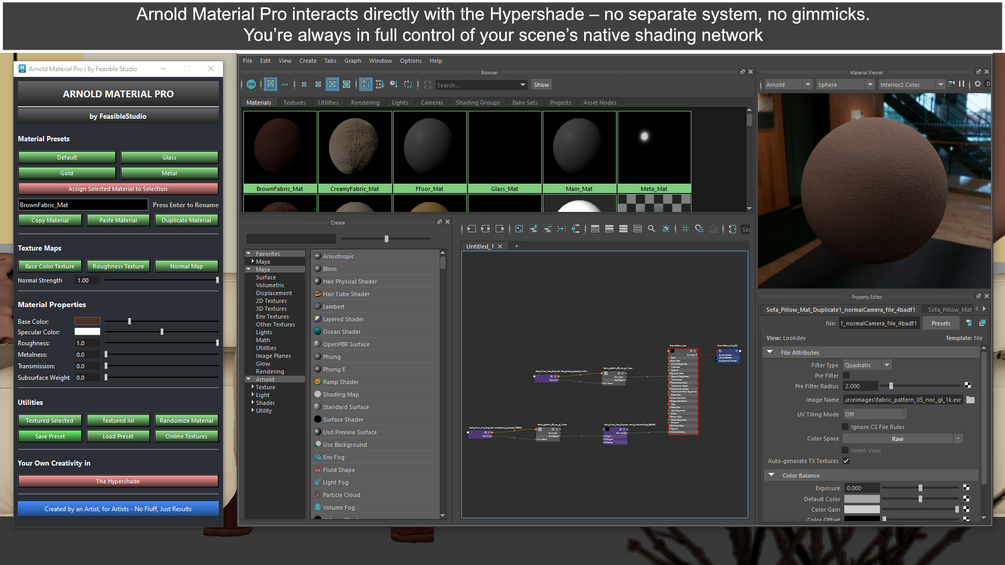
Task: Toggle the grid icon in graph toolbar
Action: 685,229
